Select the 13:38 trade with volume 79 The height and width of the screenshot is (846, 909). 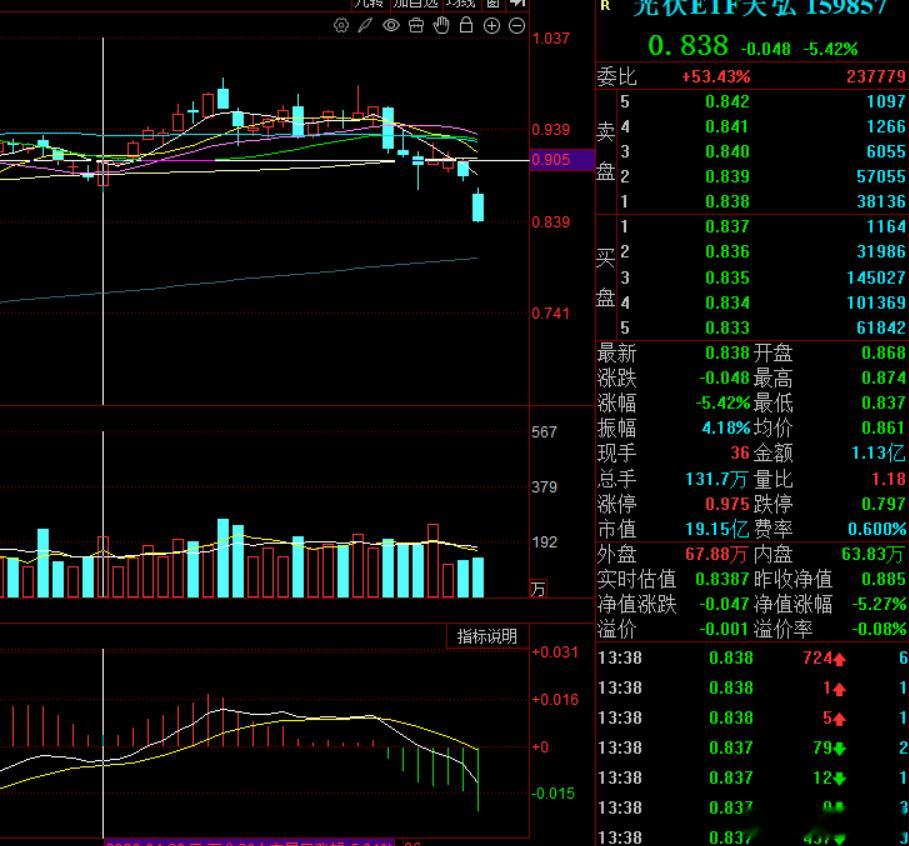click(752, 748)
